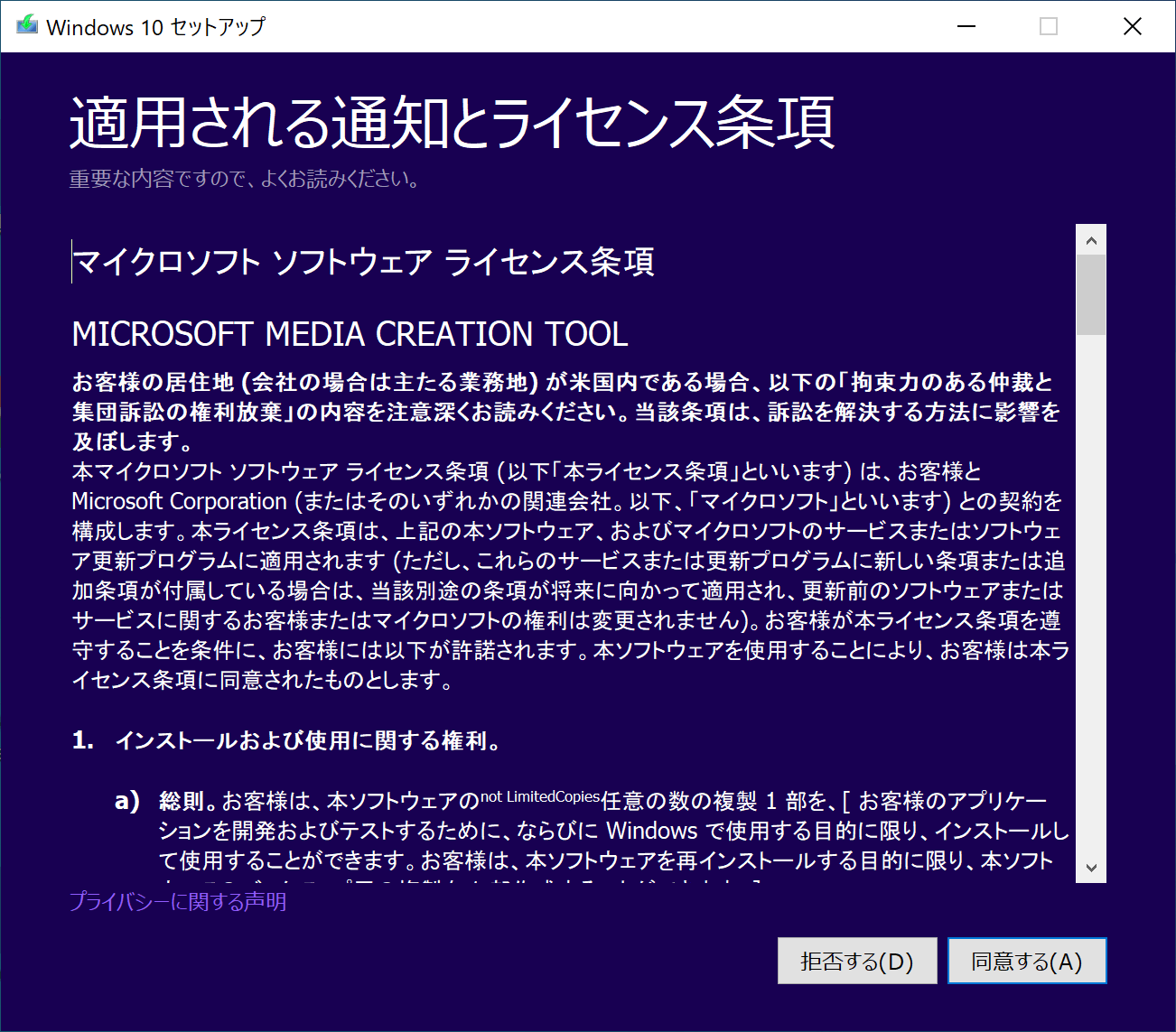Screen dimensions: 1176x1032
Task: Click the scroll down arrow of license text
Action: point(1091,868)
